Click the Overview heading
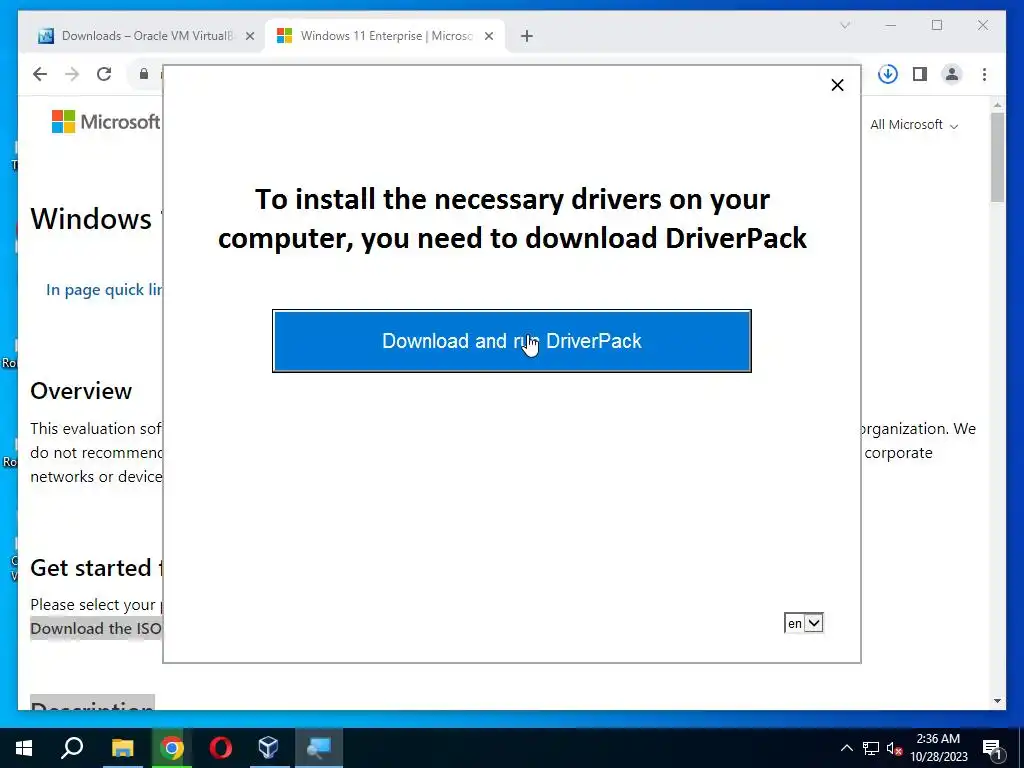1024x768 pixels. (x=81, y=391)
